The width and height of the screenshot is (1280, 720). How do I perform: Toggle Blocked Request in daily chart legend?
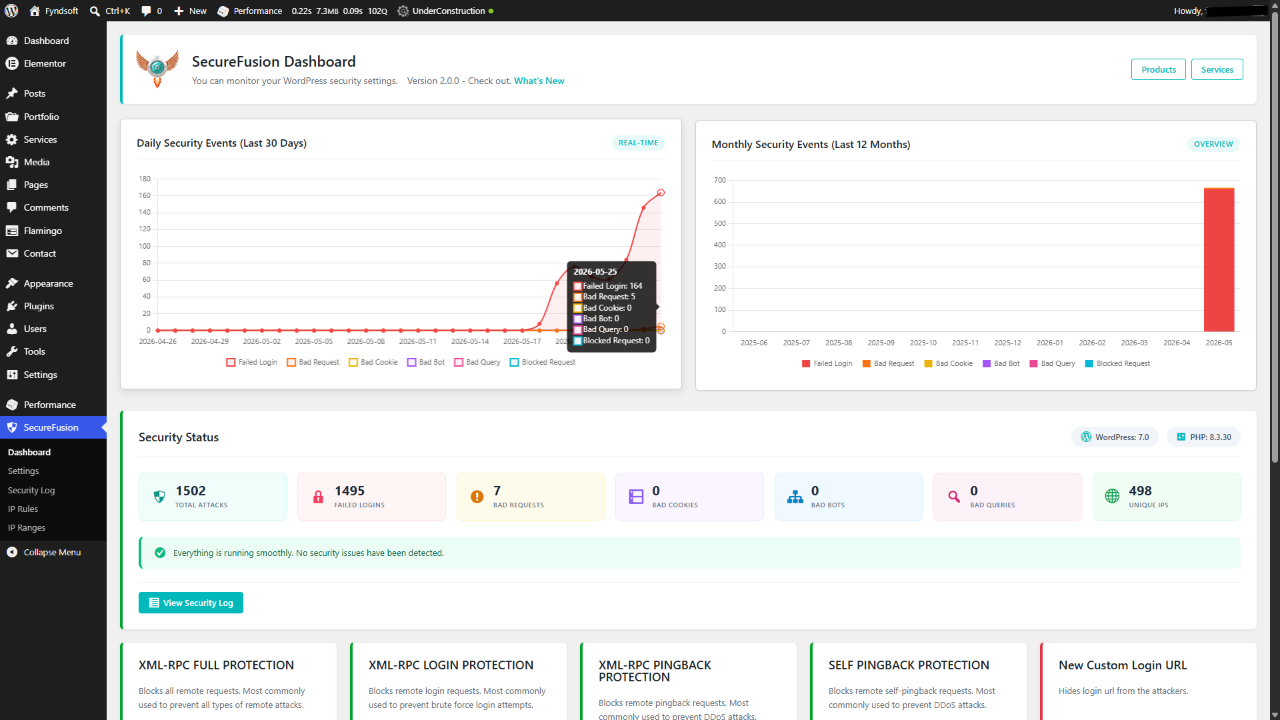click(543, 362)
